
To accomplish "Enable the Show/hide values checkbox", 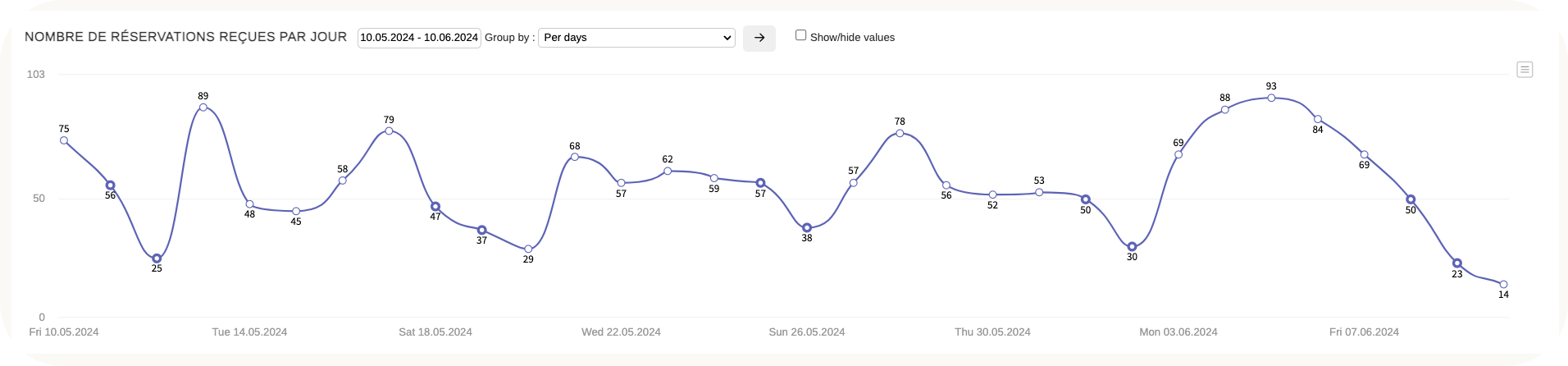I will click(801, 35).
